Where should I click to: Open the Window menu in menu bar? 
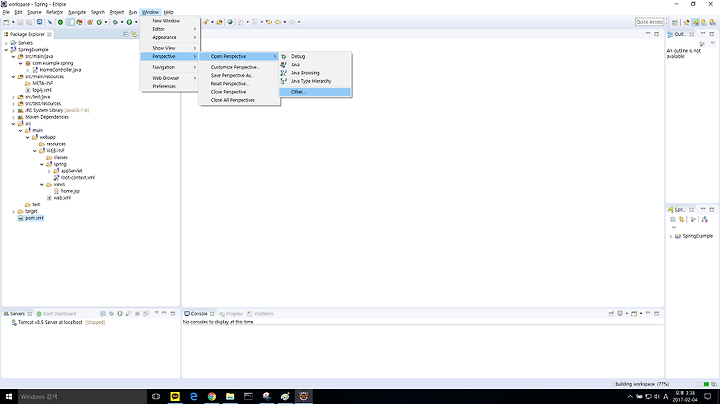[150, 12]
